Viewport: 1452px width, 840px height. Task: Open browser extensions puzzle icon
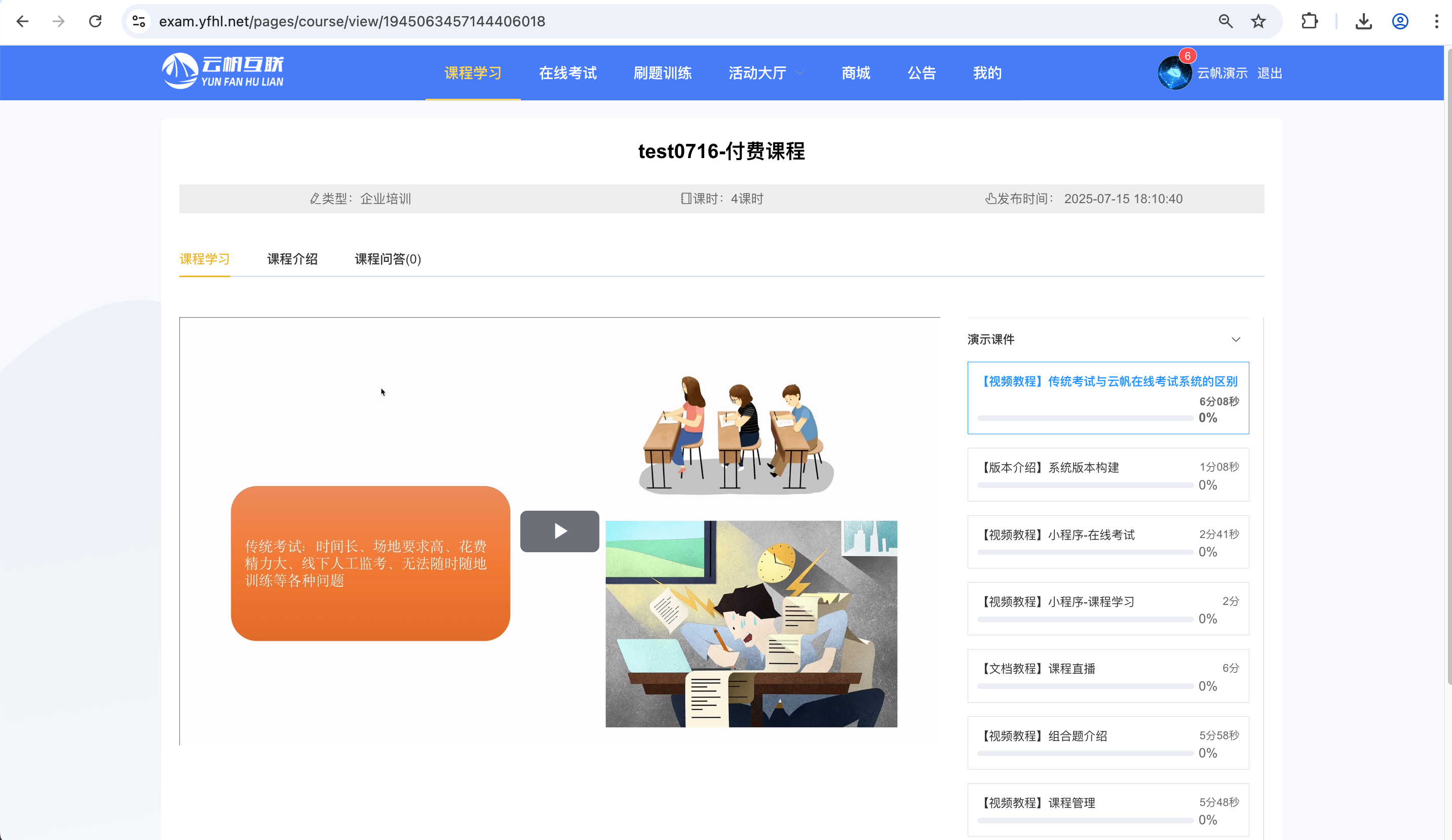click(x=1309, y=21)
